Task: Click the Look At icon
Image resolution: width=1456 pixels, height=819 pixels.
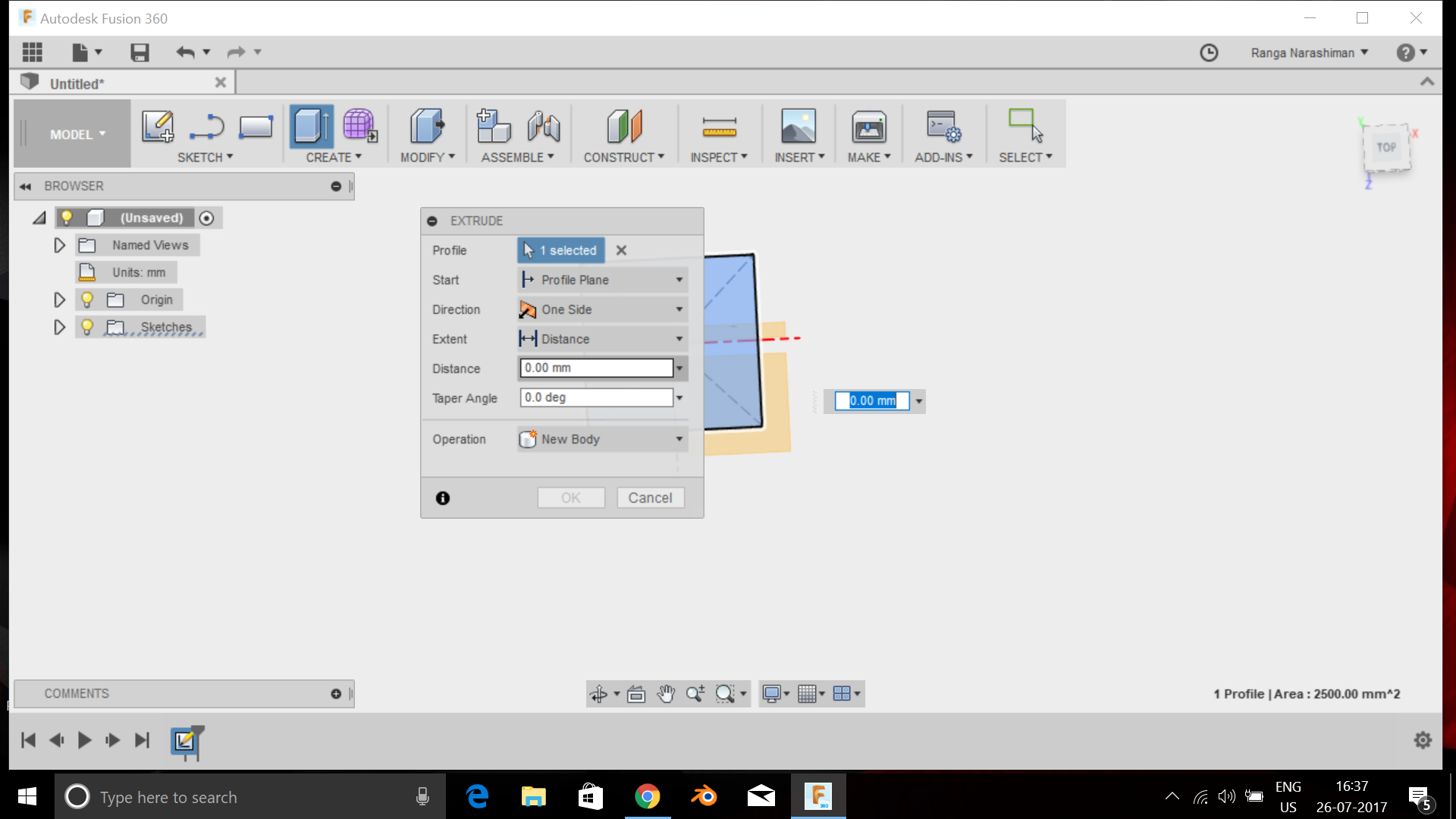Action: tap(636, 694)
